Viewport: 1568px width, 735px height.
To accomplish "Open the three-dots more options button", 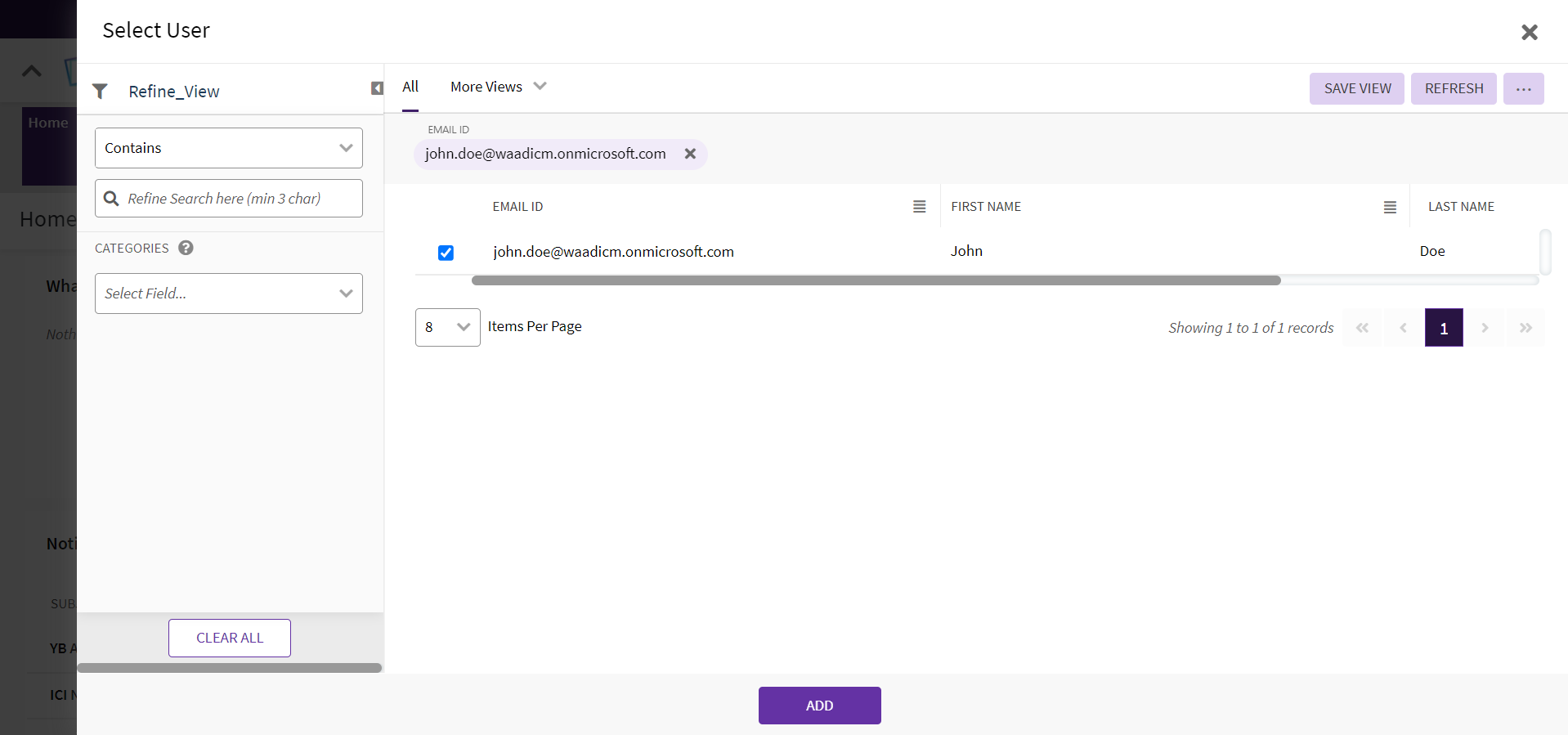I will 1523,88.
